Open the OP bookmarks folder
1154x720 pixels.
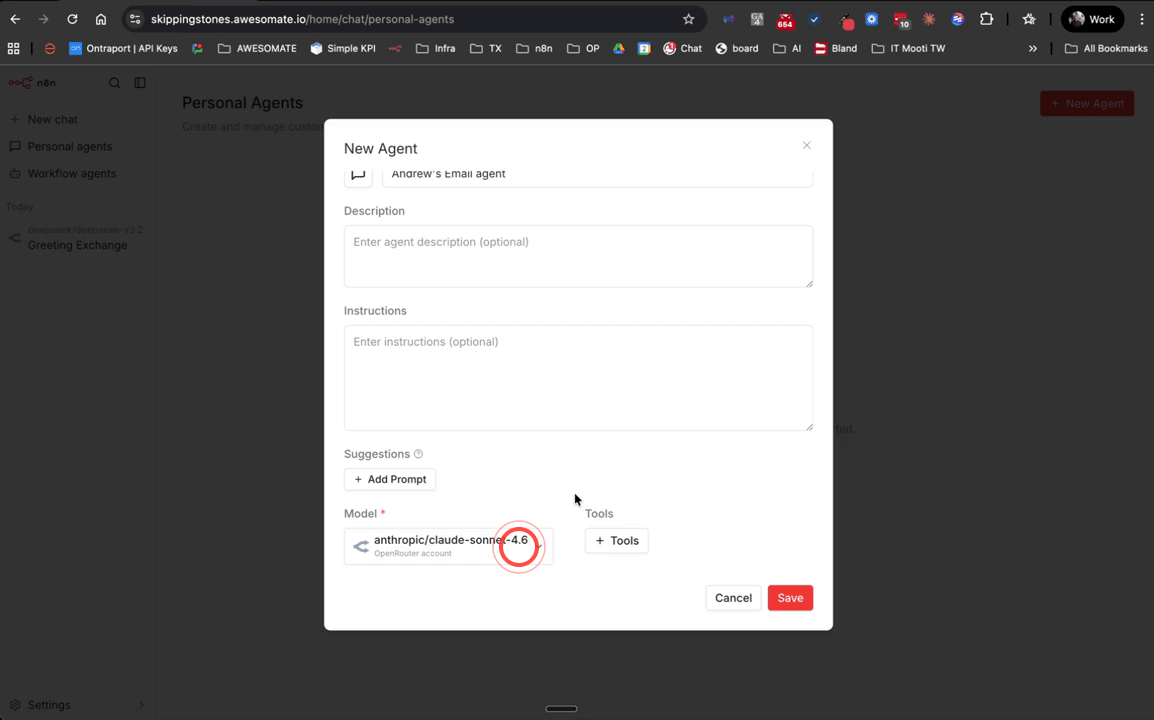click(583, 49)
